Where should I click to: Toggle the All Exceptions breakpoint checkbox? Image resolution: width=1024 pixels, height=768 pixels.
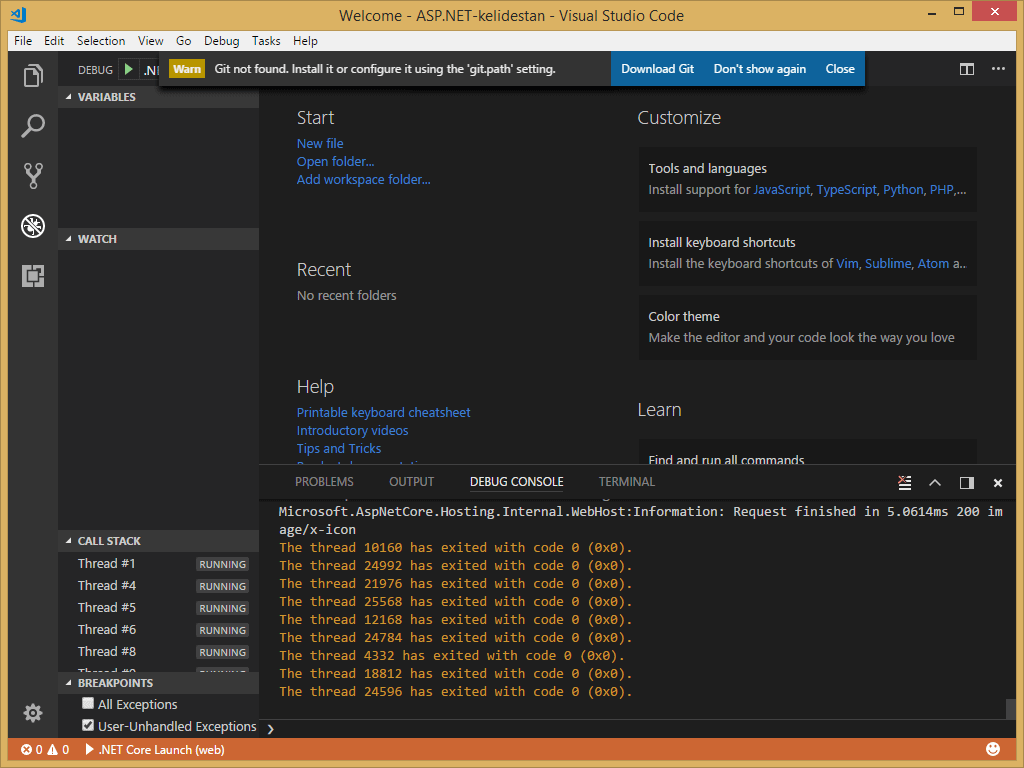click(88, 703)
